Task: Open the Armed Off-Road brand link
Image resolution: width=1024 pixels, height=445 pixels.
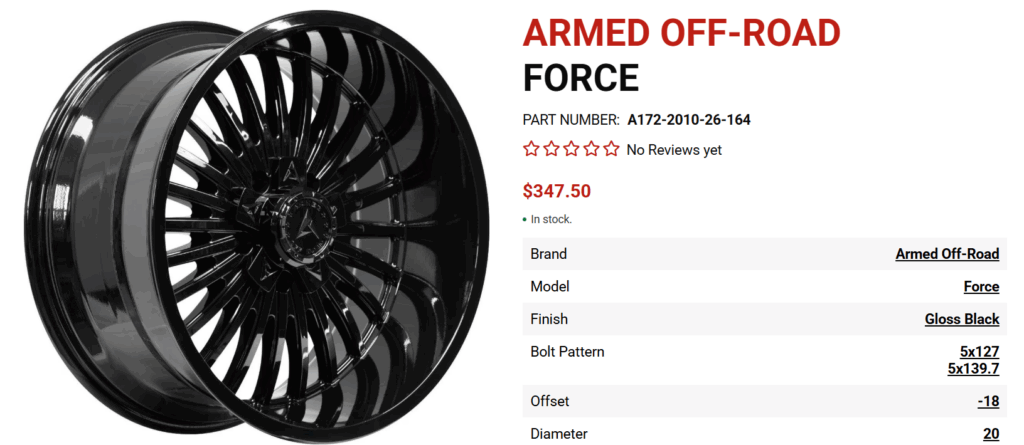Action: click(947, 254)
